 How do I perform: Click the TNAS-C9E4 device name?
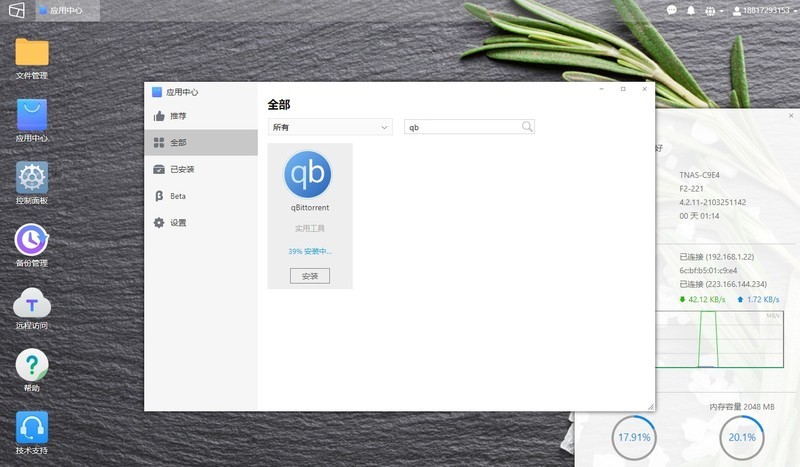699,175
